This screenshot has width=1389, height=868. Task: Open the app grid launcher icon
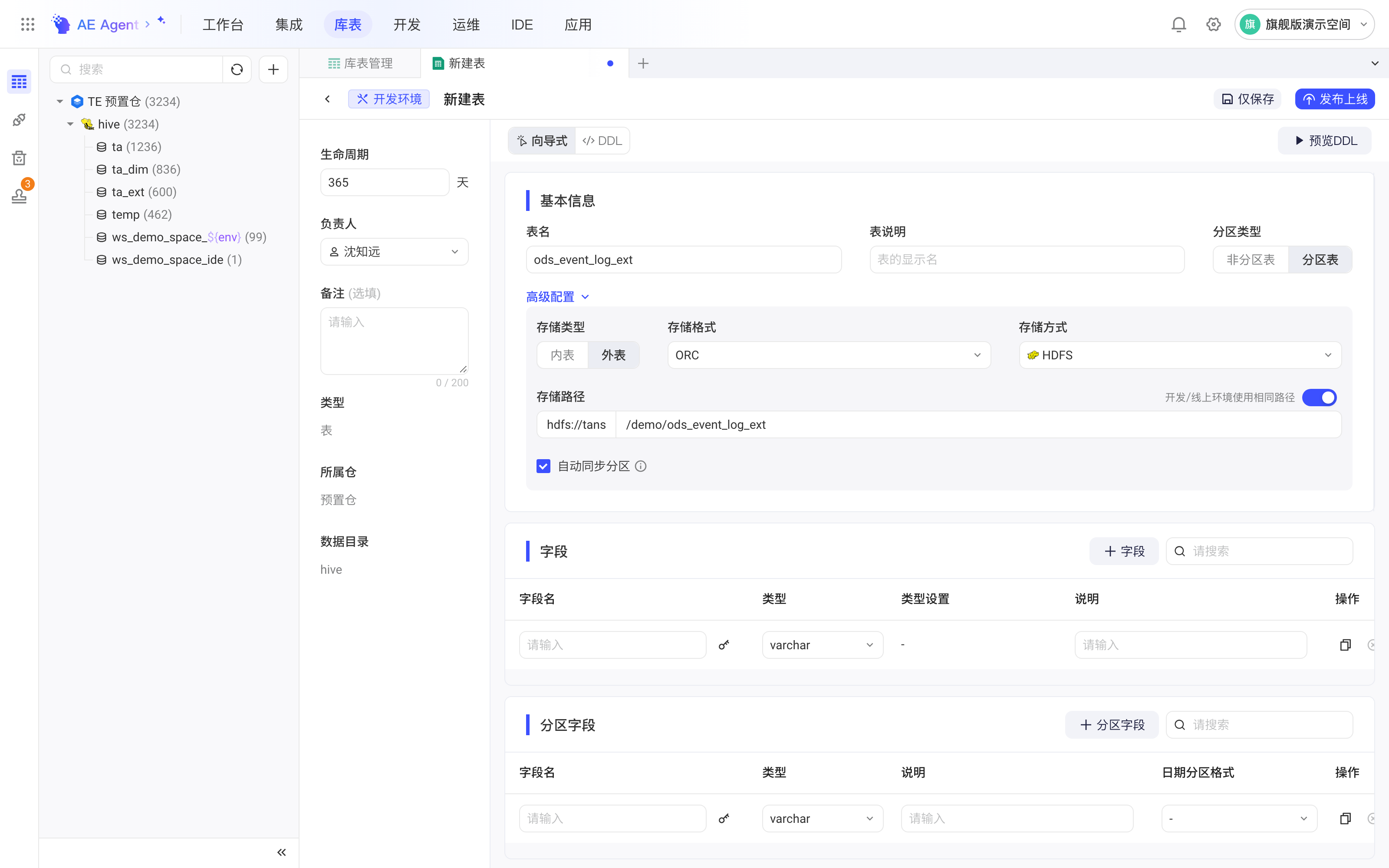click(x=27, y=24)
